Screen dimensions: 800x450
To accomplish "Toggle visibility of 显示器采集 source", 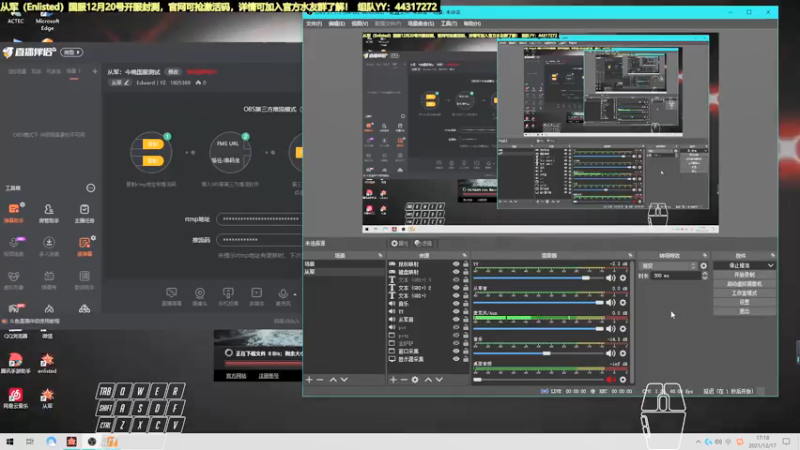I will coord(456,359).
